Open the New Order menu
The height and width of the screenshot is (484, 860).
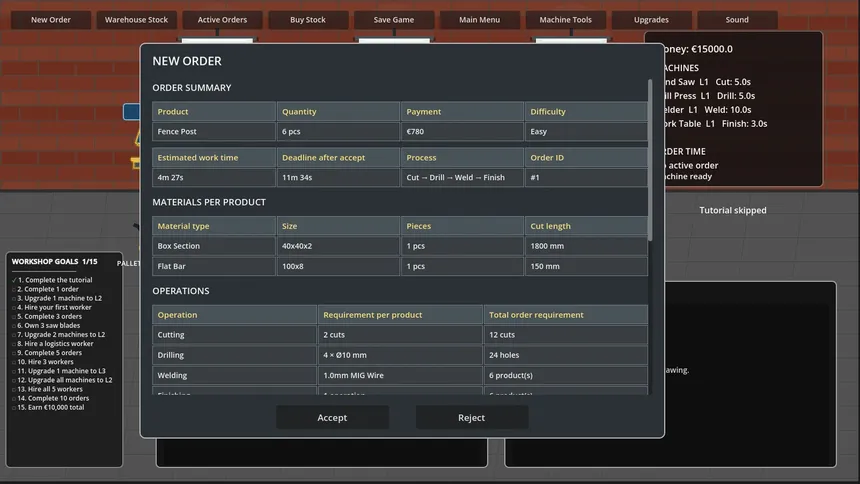[x=50, y=20]
